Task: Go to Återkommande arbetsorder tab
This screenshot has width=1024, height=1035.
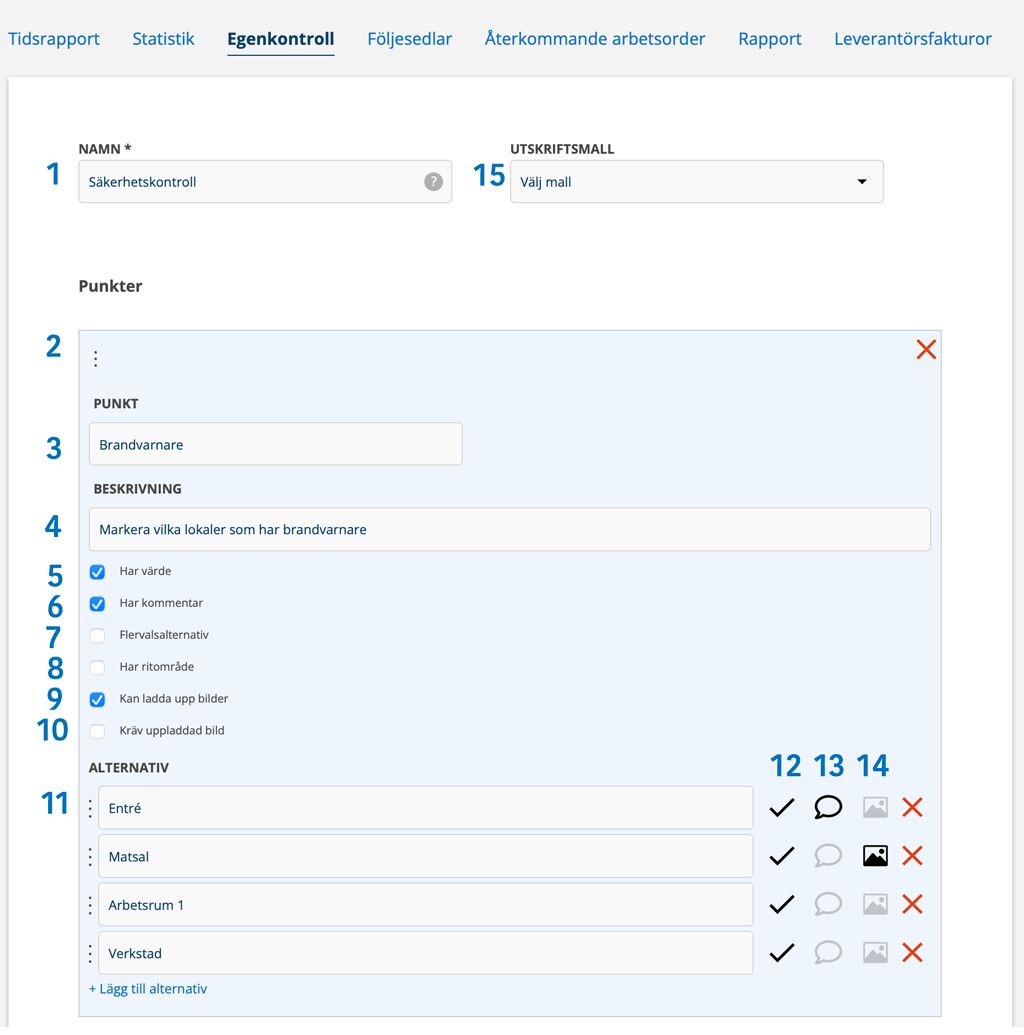Action: (595, 39)
